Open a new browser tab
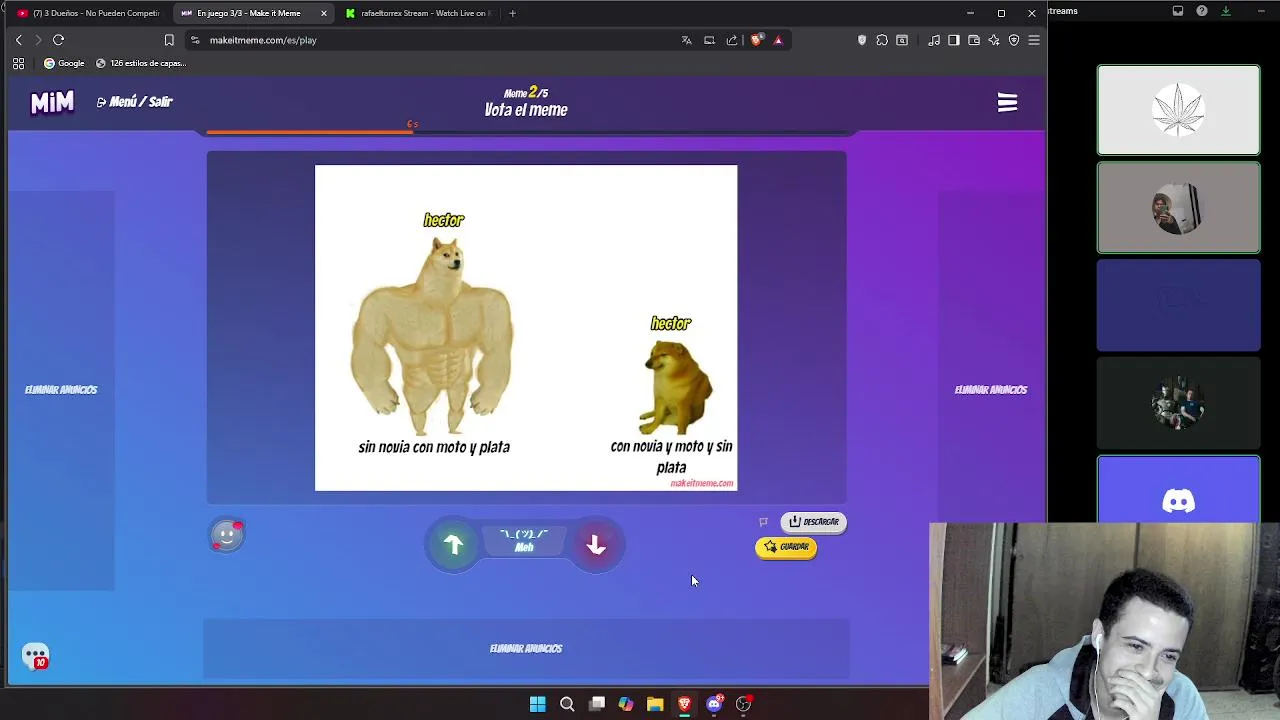Screen dimensions: 1280x720 click(512, 13)
